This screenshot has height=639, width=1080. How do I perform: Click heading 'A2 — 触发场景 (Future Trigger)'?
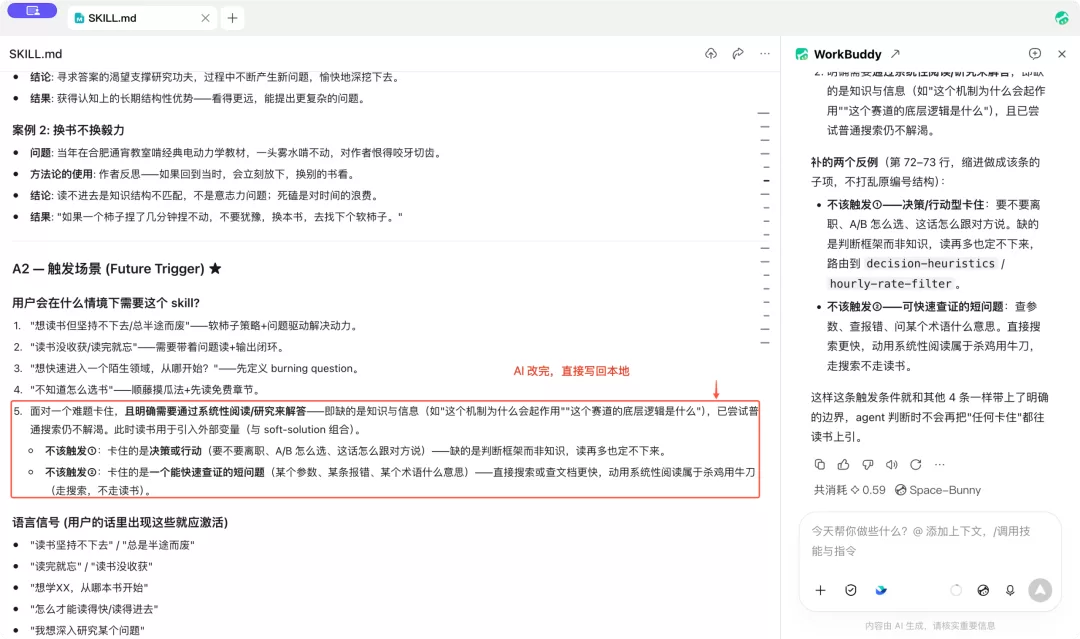coord(116,269)
